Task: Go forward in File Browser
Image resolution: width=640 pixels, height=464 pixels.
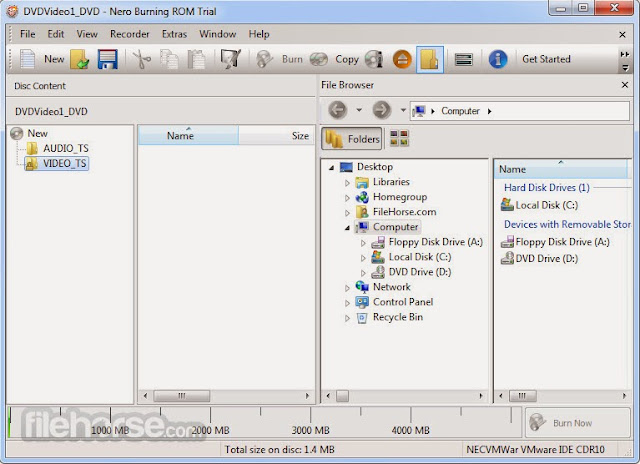Action: (x=382, y=110)
